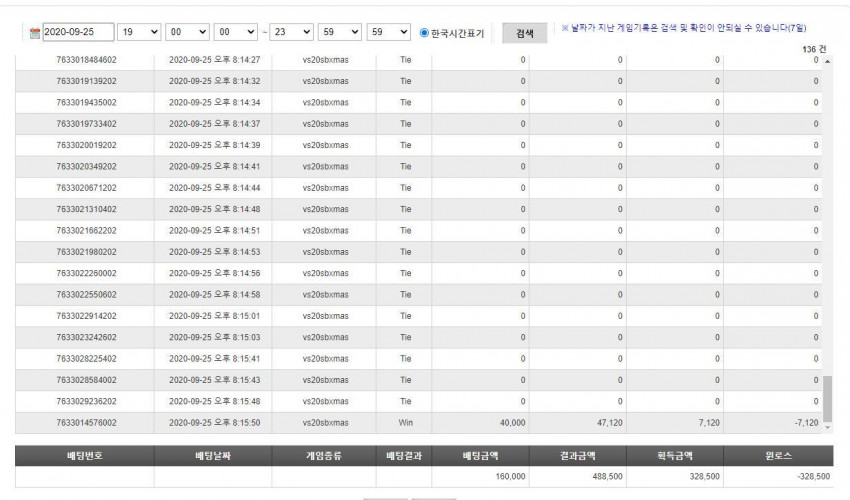The image size is (850, 500).
Task: Select bet number 7633014576002
Action: coord(86,423)
